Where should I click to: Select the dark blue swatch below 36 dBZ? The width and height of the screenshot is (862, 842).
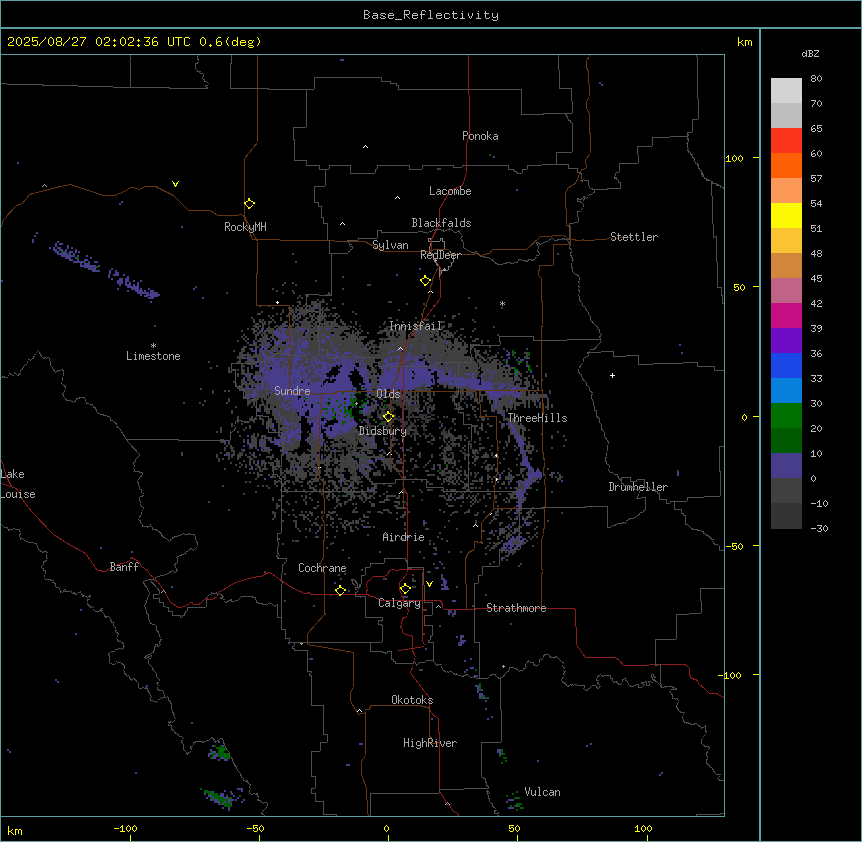coord(786,365)
